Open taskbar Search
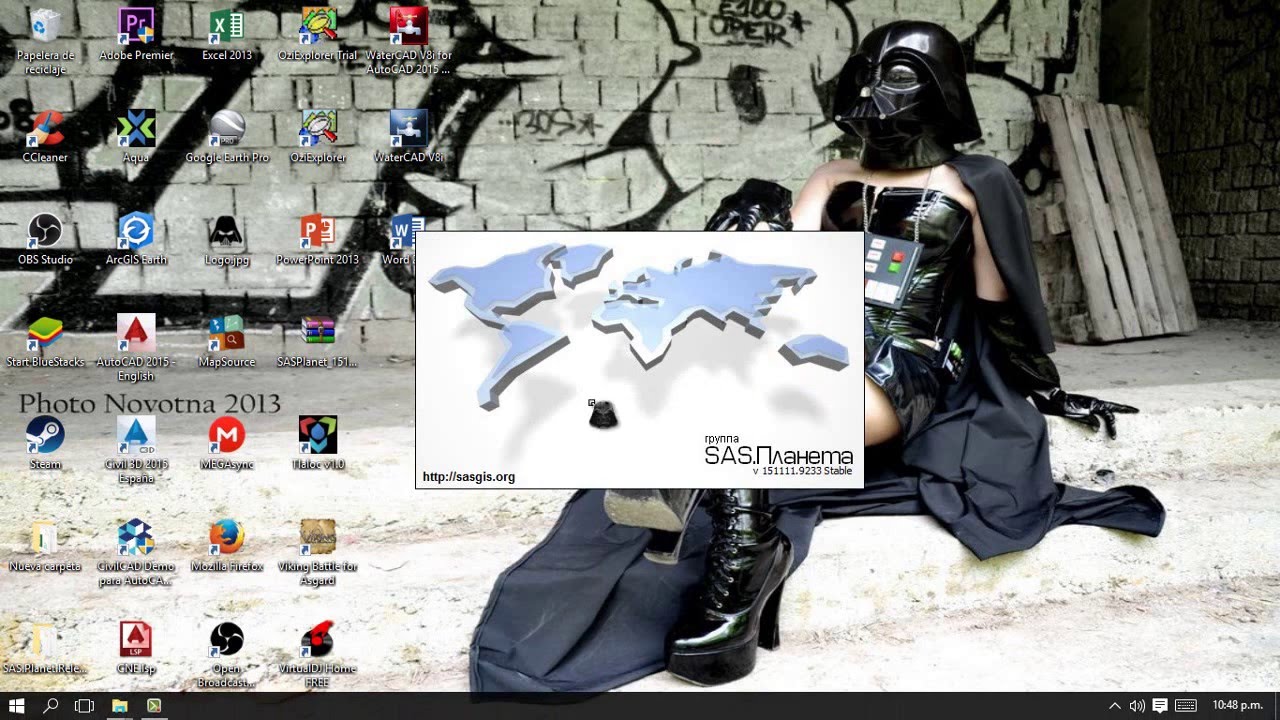 tap(51, 706)
